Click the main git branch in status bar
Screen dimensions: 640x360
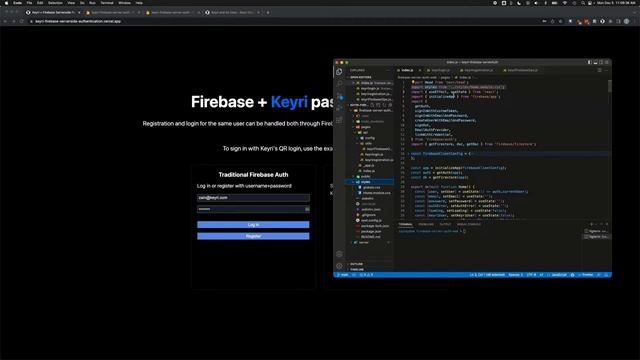[x=342, y=275]
